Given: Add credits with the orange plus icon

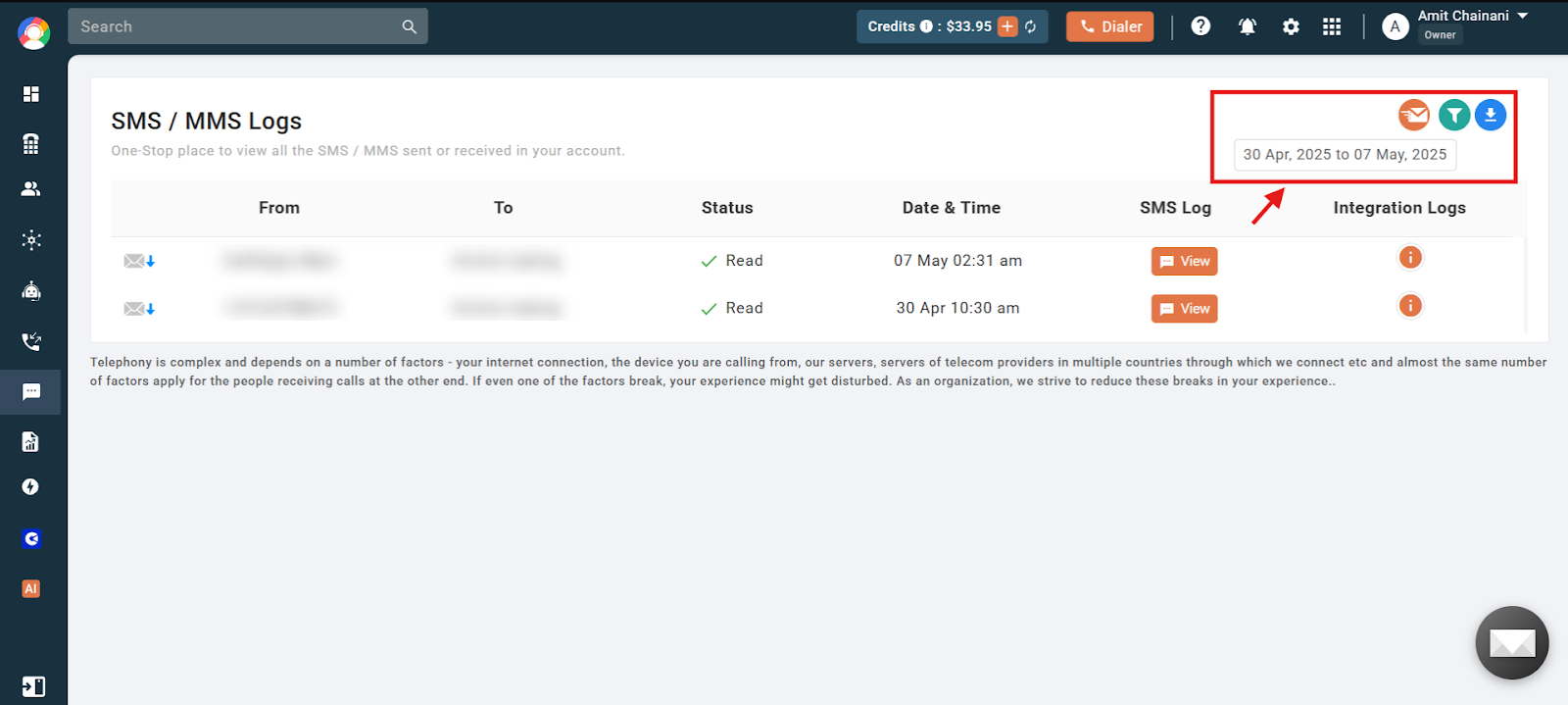Looking at the screenshot, I should point(1007,26).
